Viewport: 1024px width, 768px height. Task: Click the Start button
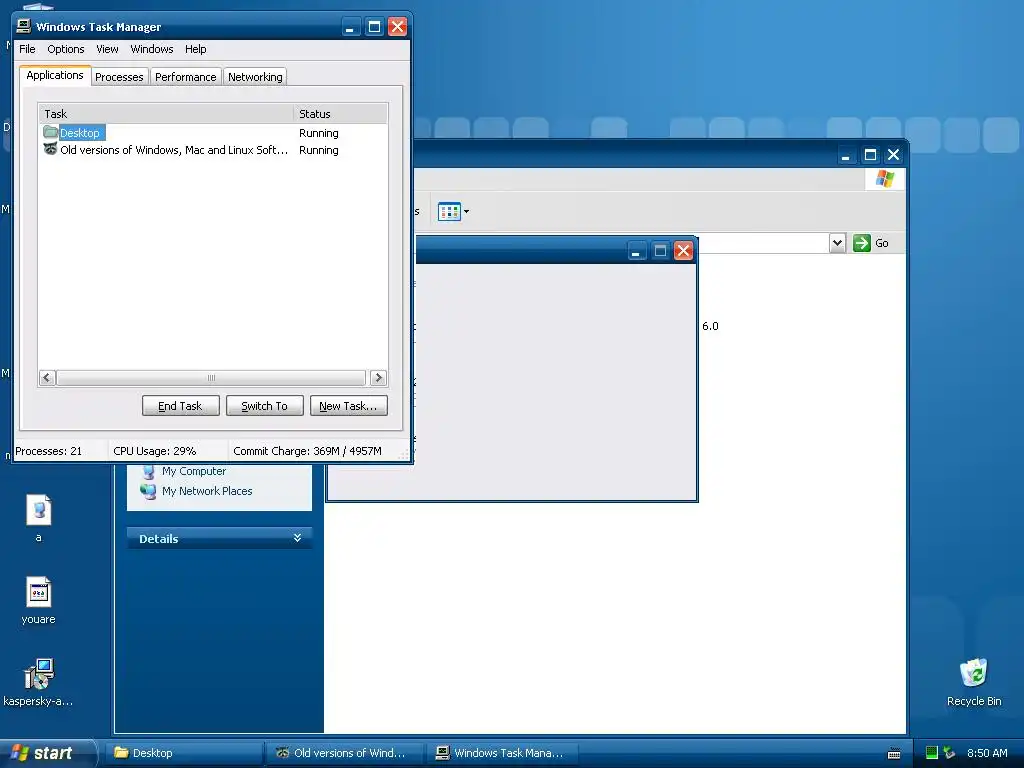coord(47,753)
